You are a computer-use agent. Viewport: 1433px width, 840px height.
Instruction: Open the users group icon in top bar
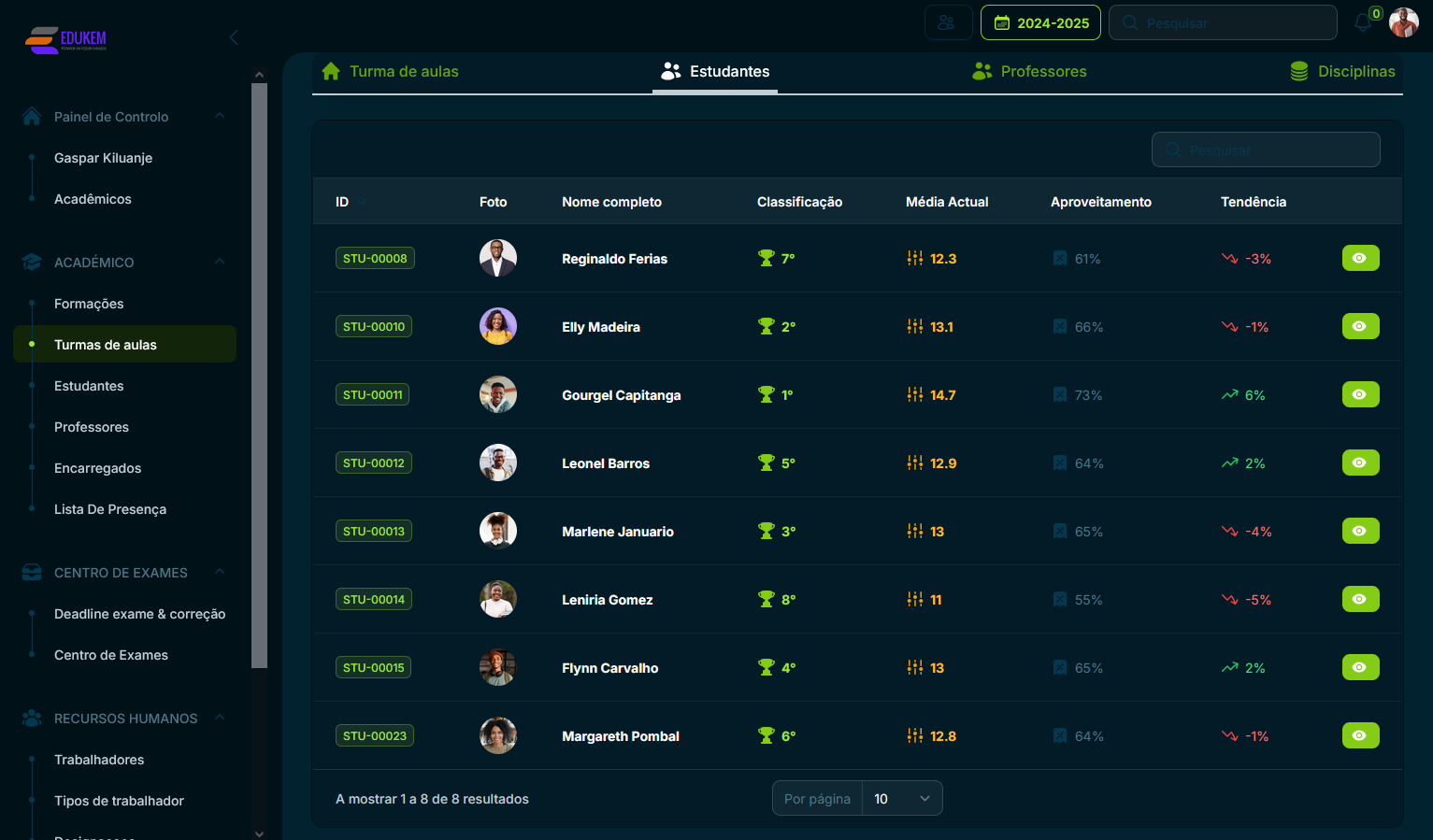(x=947, y=22)
